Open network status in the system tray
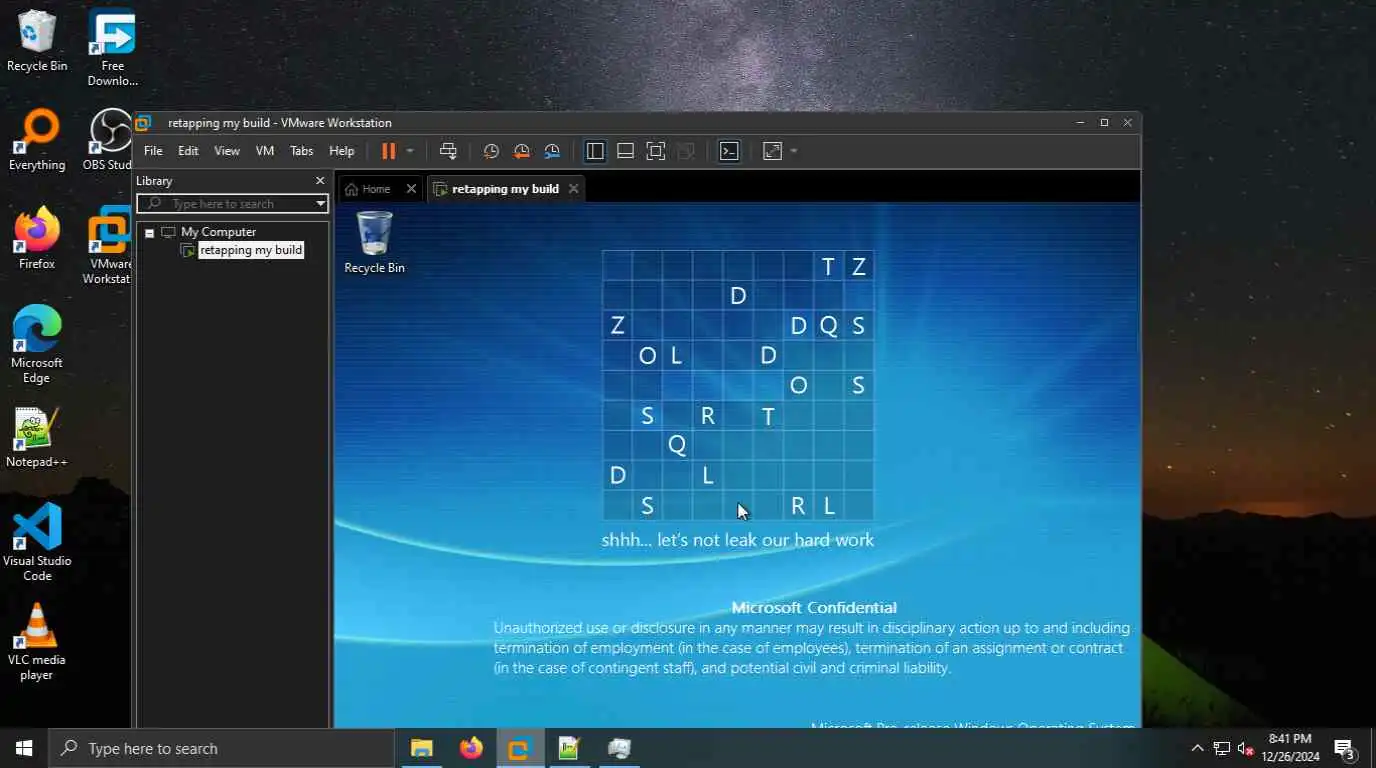This screenshot has height=768, width=1376. (1222, 748)
